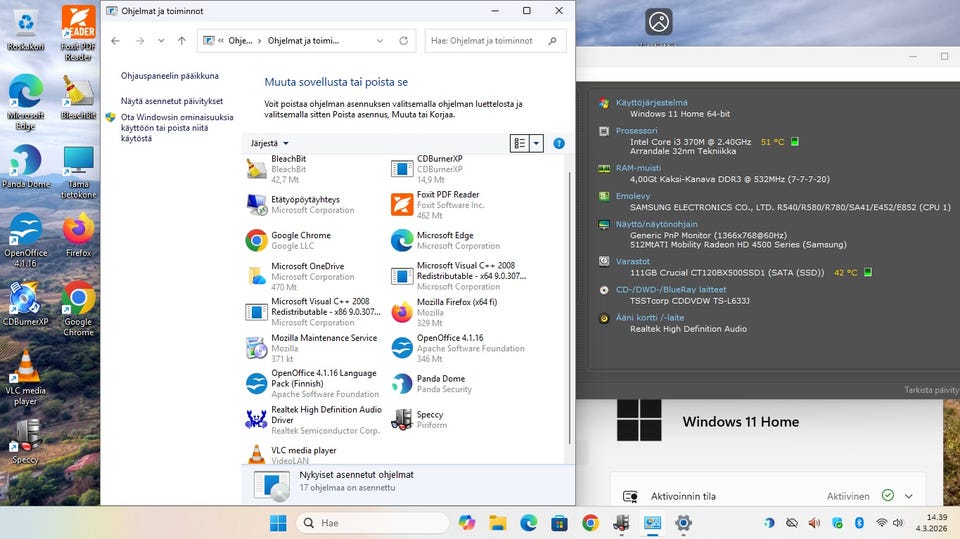Open the Google Chrome desktop shortcut

coord(78,309)
